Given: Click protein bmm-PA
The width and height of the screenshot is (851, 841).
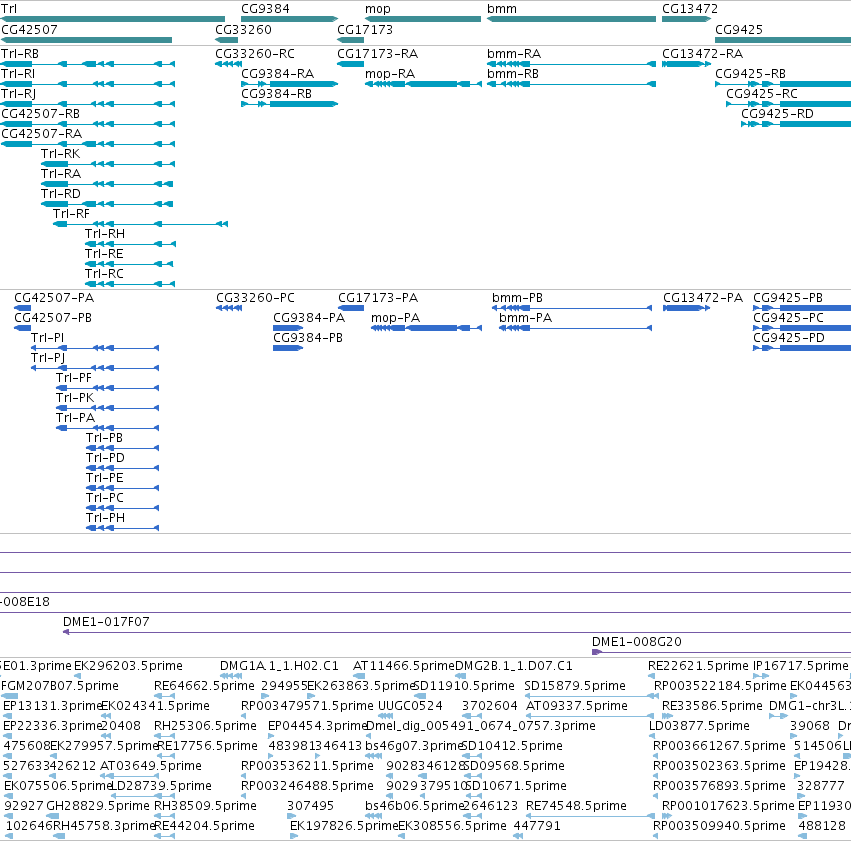Looking at the screenshot, I should (x=575, y=328).
